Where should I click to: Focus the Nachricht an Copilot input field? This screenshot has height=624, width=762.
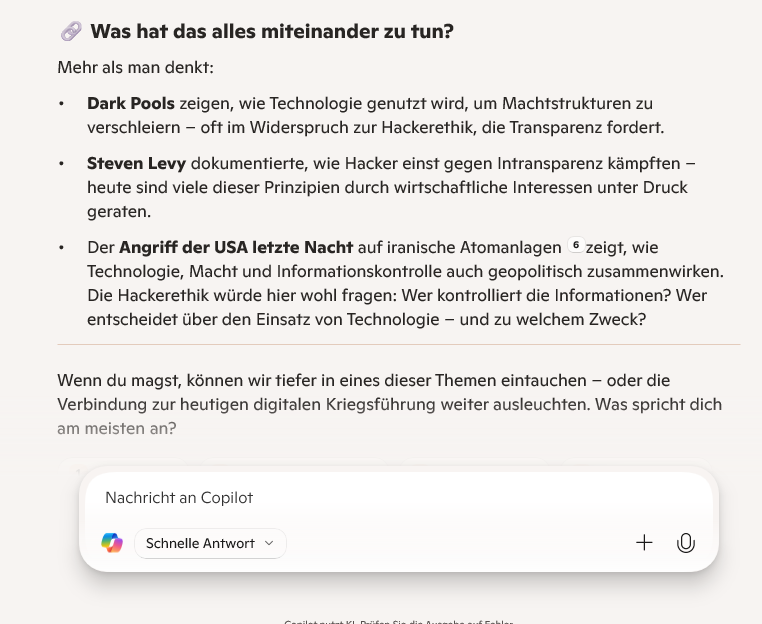(398, 498)
